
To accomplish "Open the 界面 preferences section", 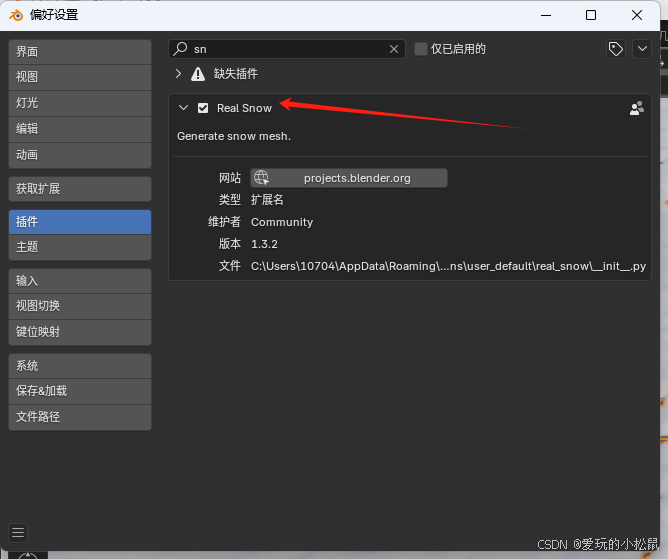I will 80,52.
